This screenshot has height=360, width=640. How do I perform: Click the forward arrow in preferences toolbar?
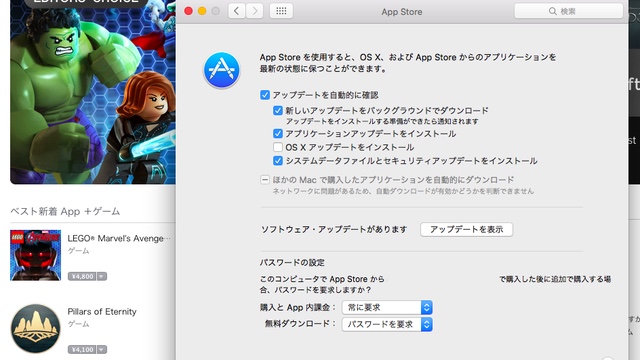pos(255,11)
